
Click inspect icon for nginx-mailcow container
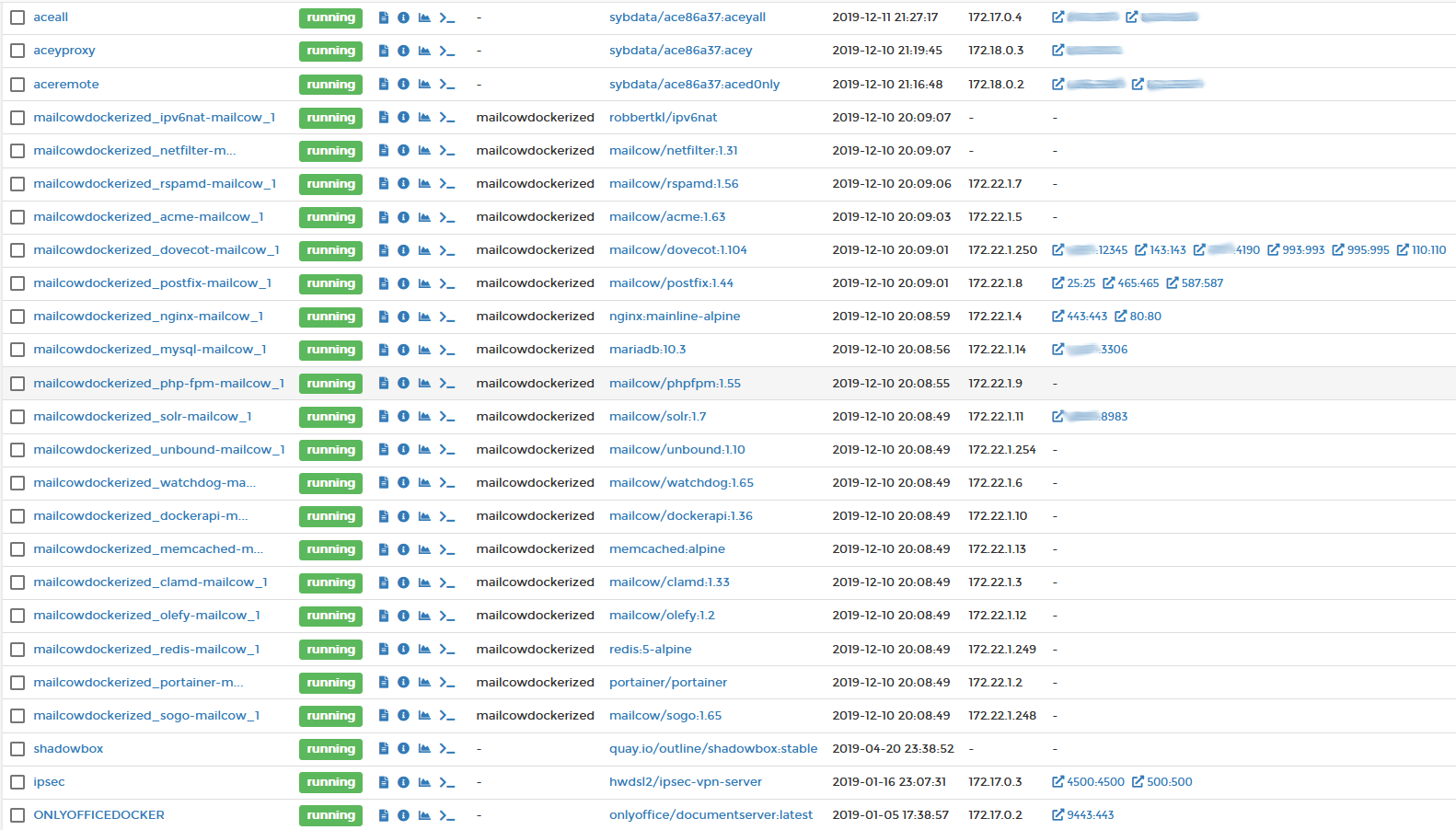point(403,316)
